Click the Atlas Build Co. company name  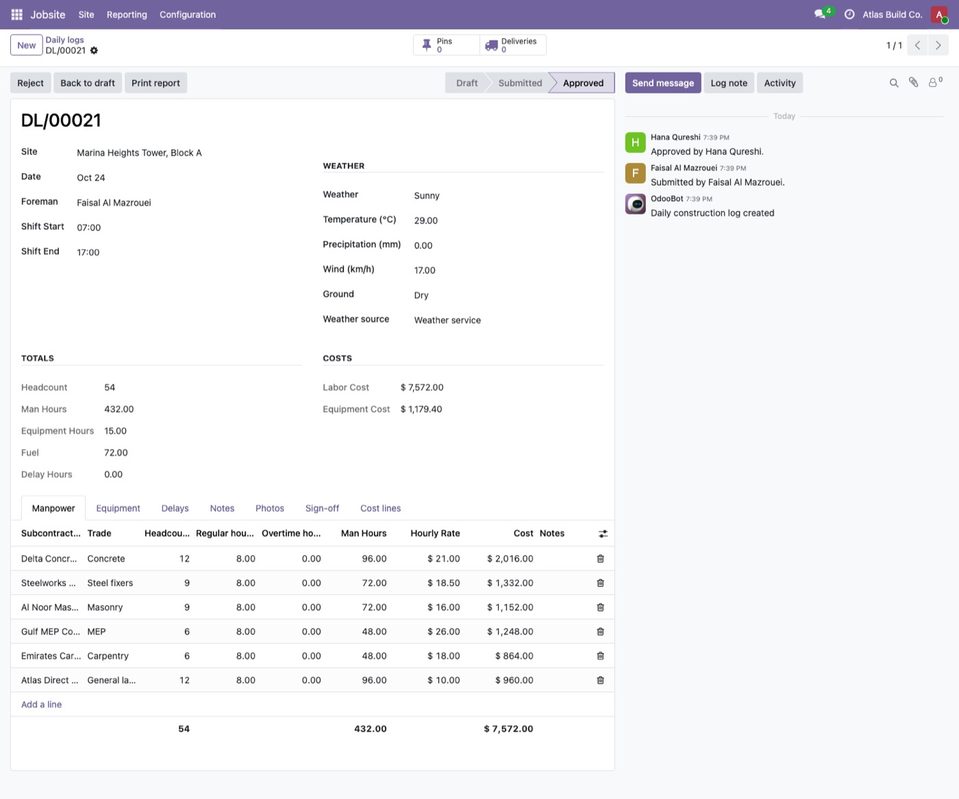coord(892,15)
